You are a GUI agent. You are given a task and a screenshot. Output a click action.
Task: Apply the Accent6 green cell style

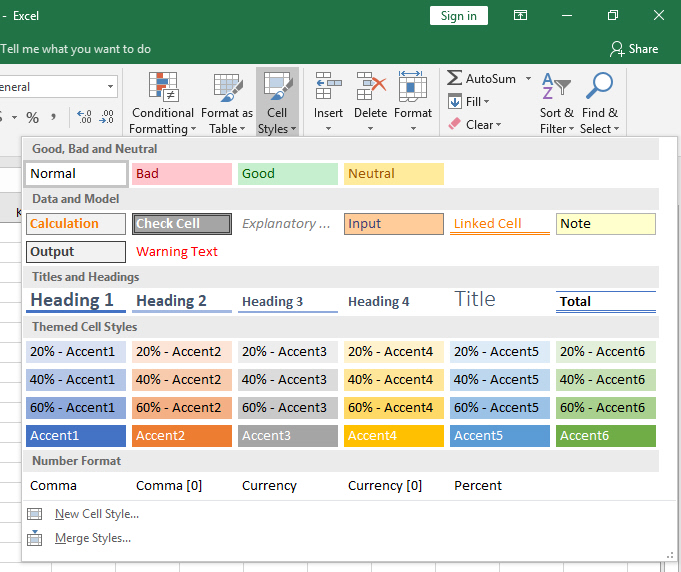coord(605,436)
